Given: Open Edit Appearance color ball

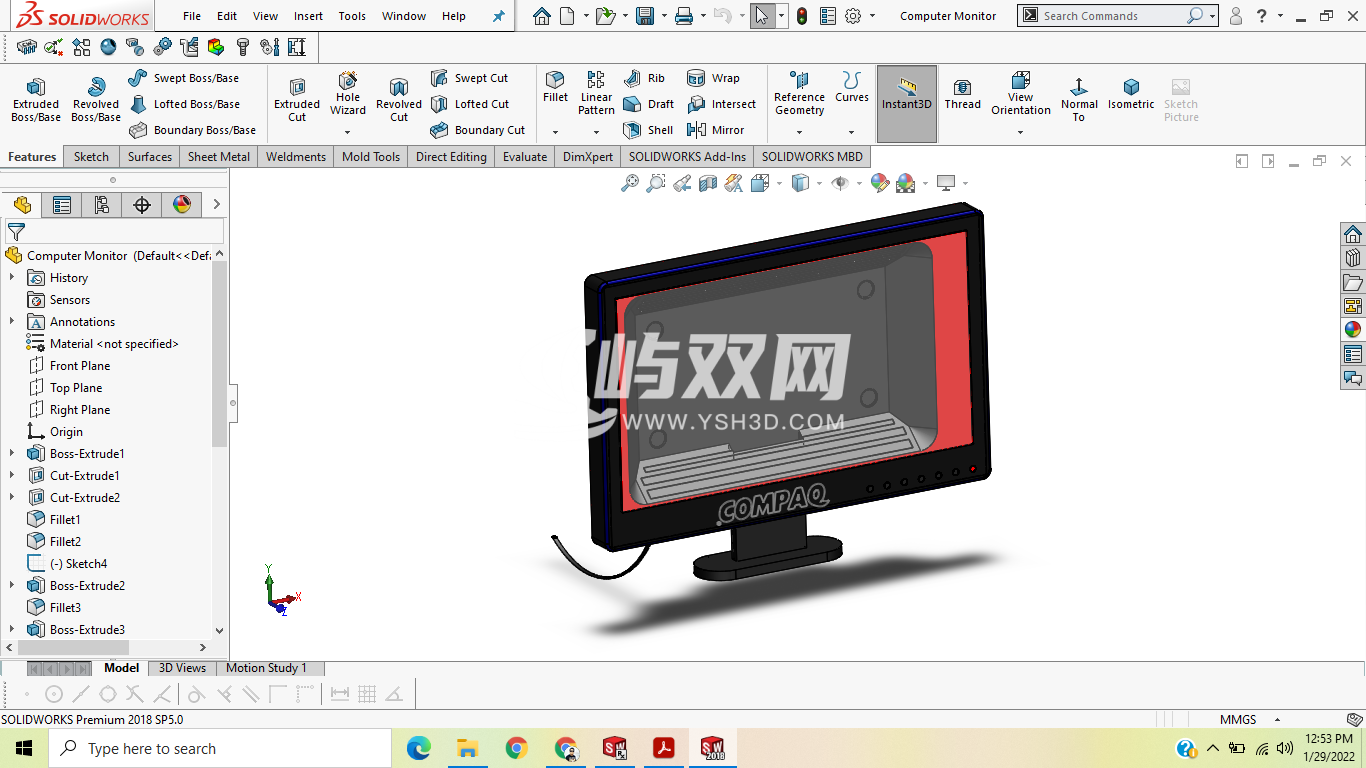Looking at the screenshot, I should click(879, 183).
